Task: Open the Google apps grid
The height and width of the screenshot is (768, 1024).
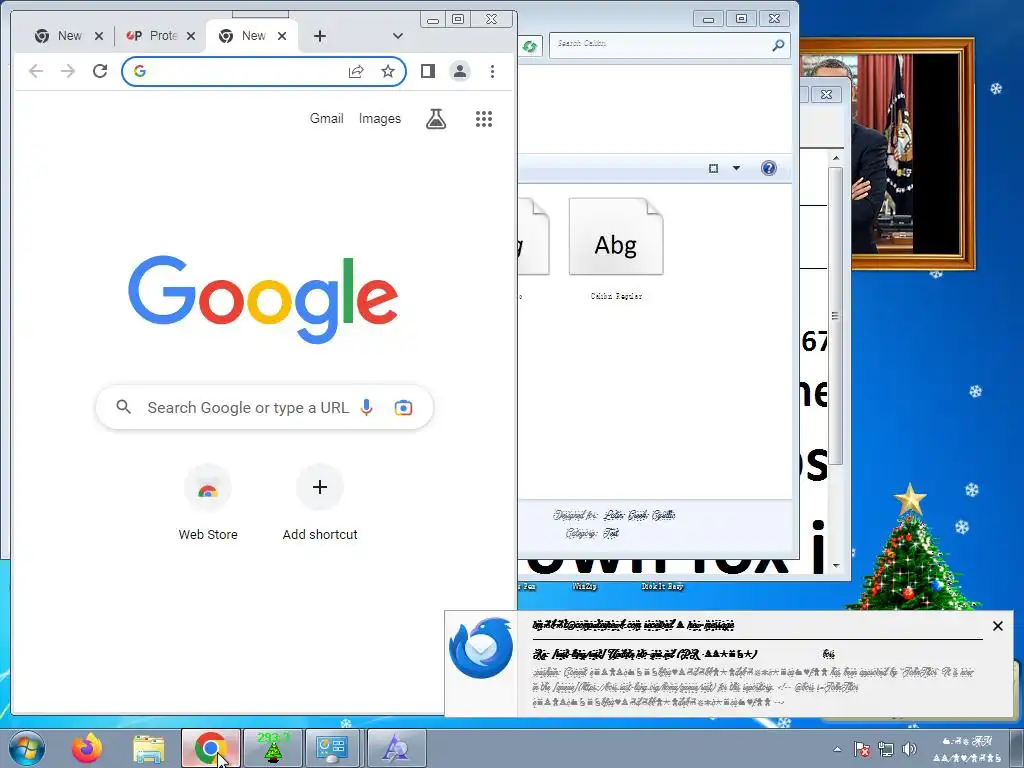Action: coord(484,119)
